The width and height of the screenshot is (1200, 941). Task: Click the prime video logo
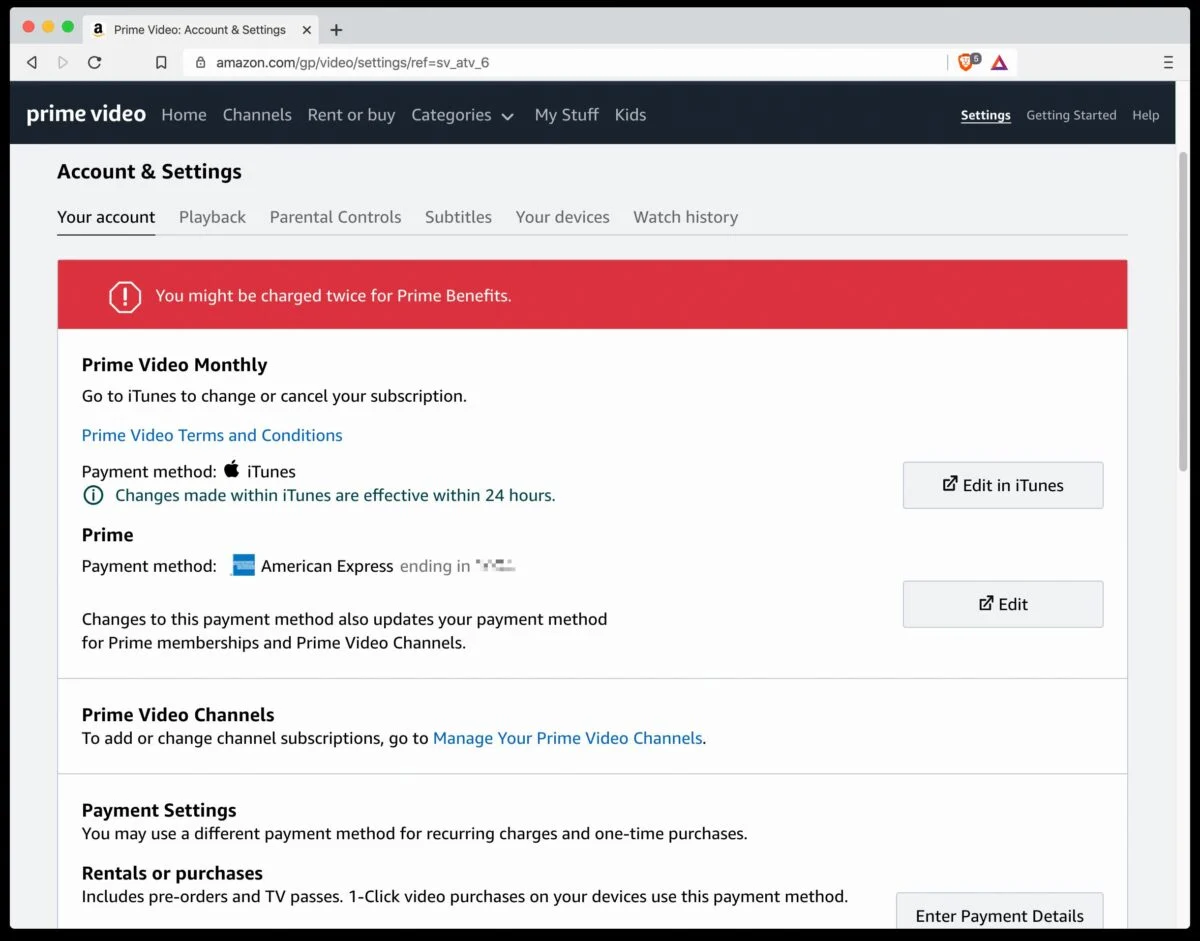pyautogui.click(x=86, y=114)
